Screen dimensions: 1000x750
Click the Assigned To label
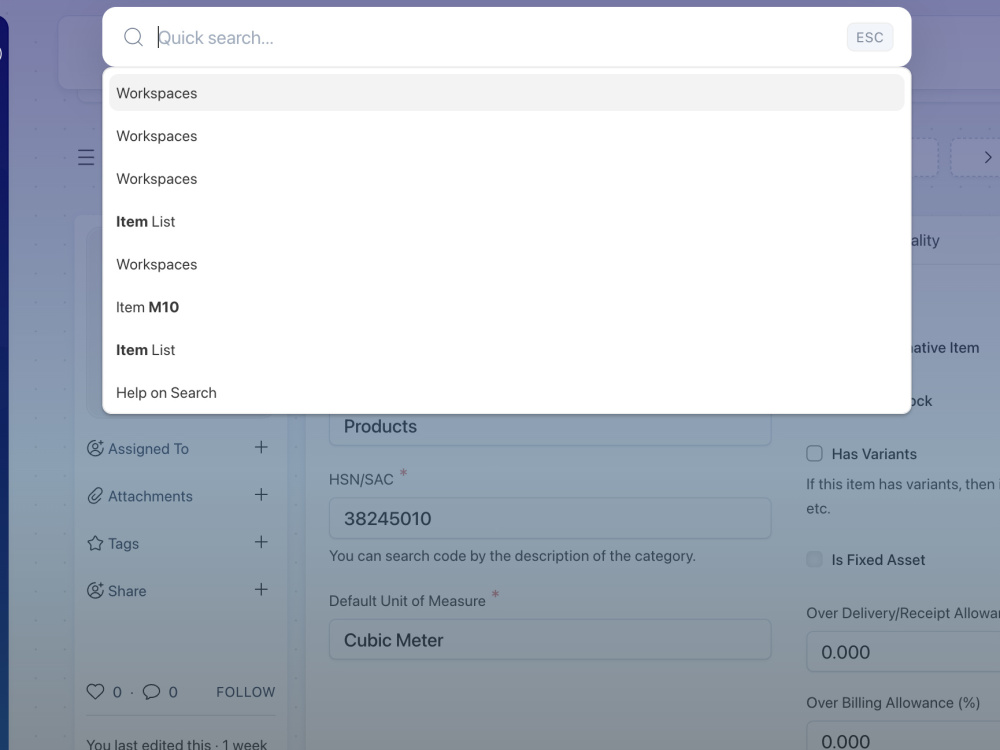point(148,449)
